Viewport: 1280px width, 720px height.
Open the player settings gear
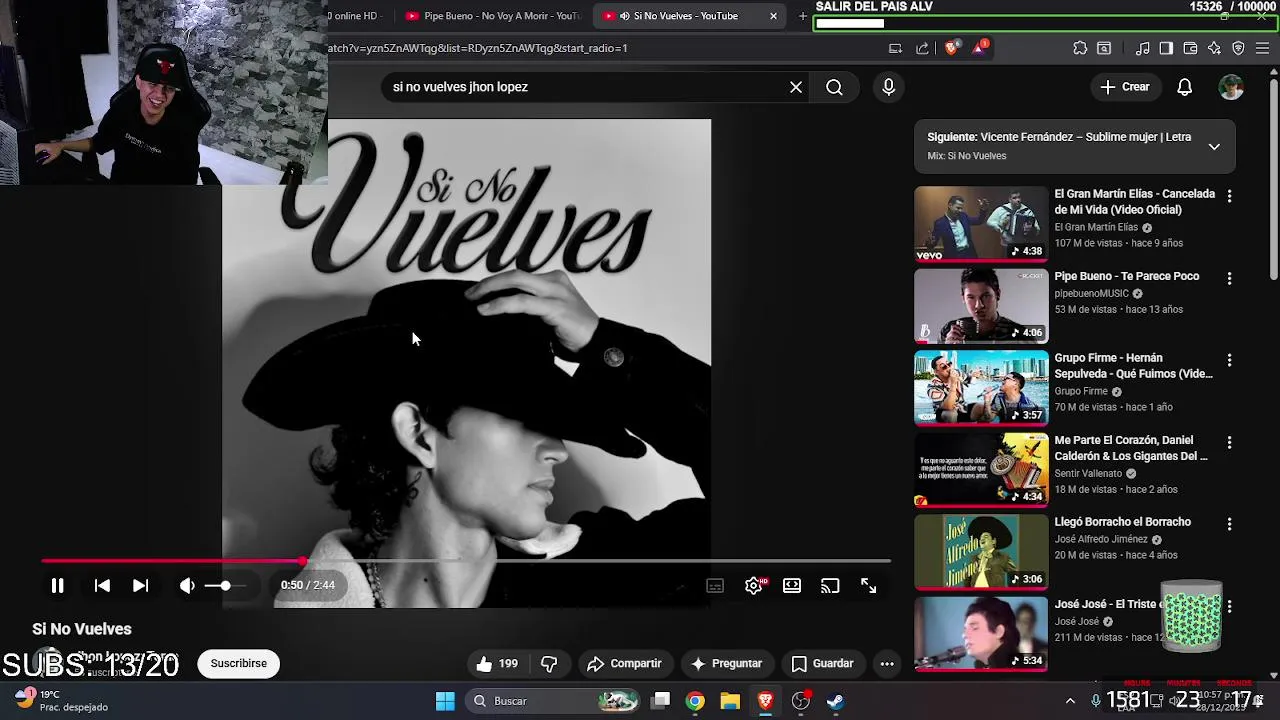coord(754,586)
